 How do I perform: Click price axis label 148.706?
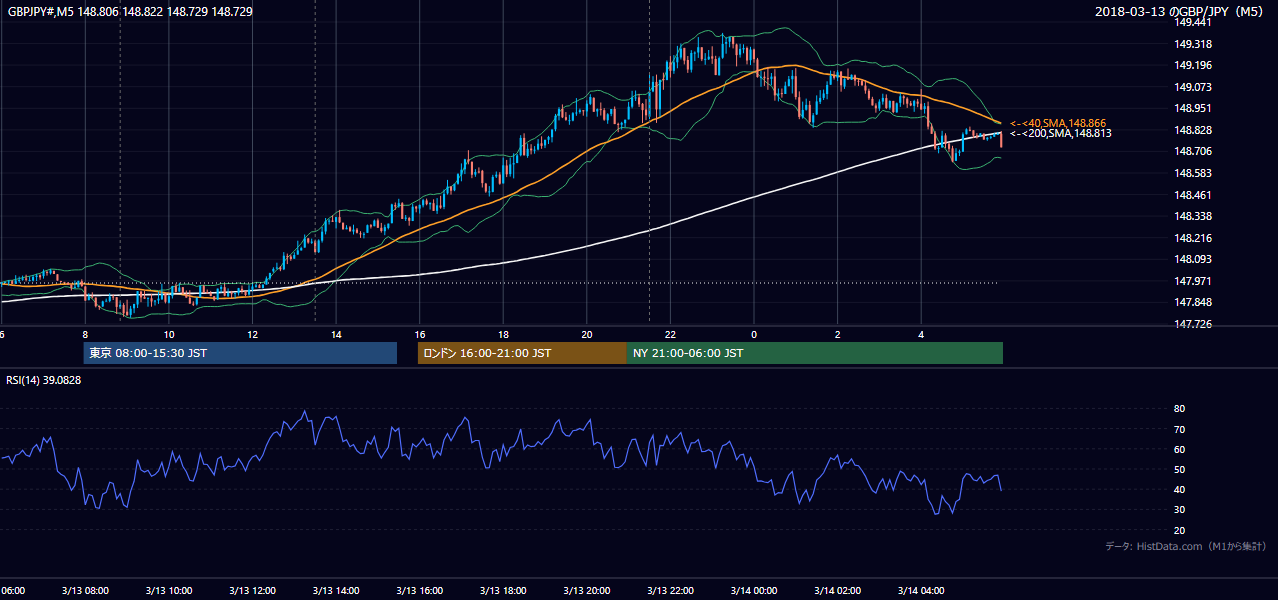pos(1193,151)
